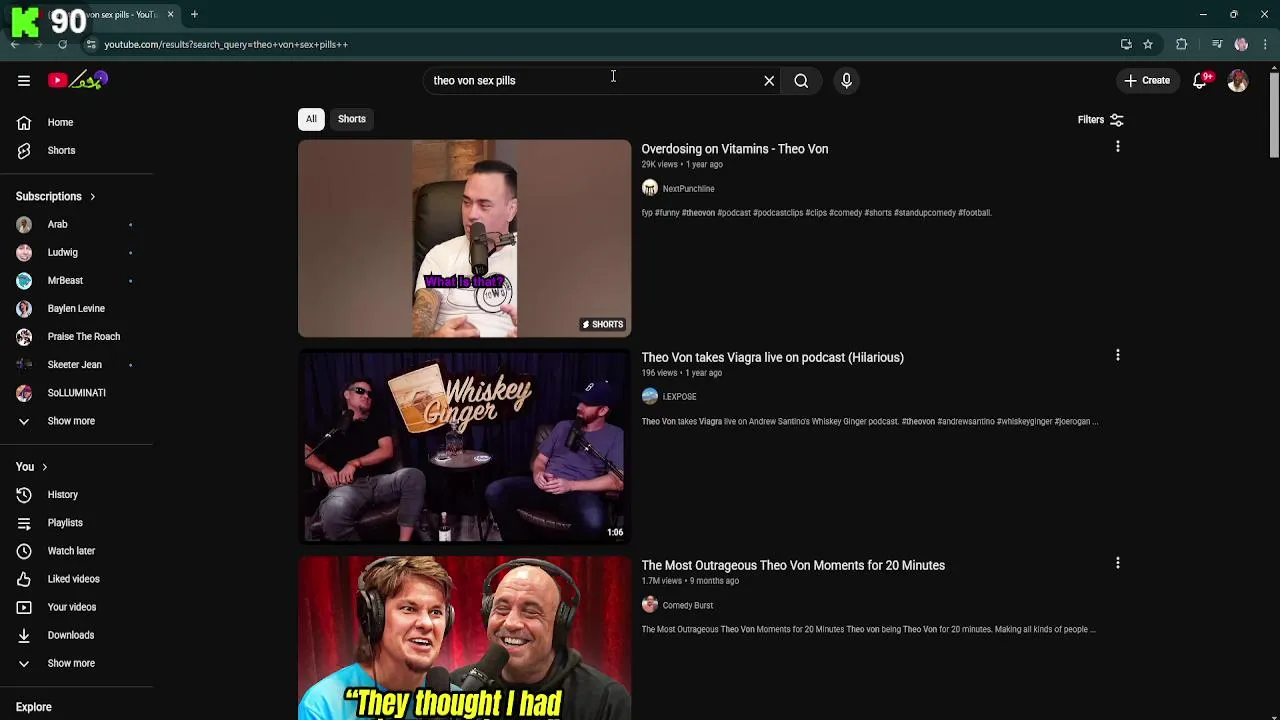Click the YouTube logo
This screenshot has height=720, width=1280.
tap(78, 80)
